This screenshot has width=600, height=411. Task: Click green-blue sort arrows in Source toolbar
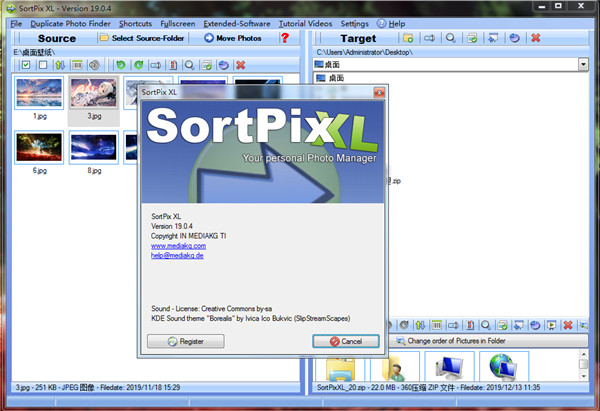(x=60, y=65)
